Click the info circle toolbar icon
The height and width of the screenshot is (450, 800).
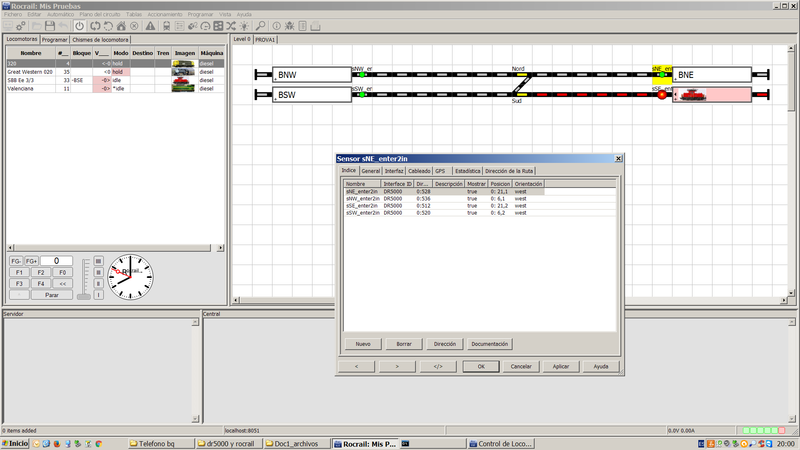(277, 26)
